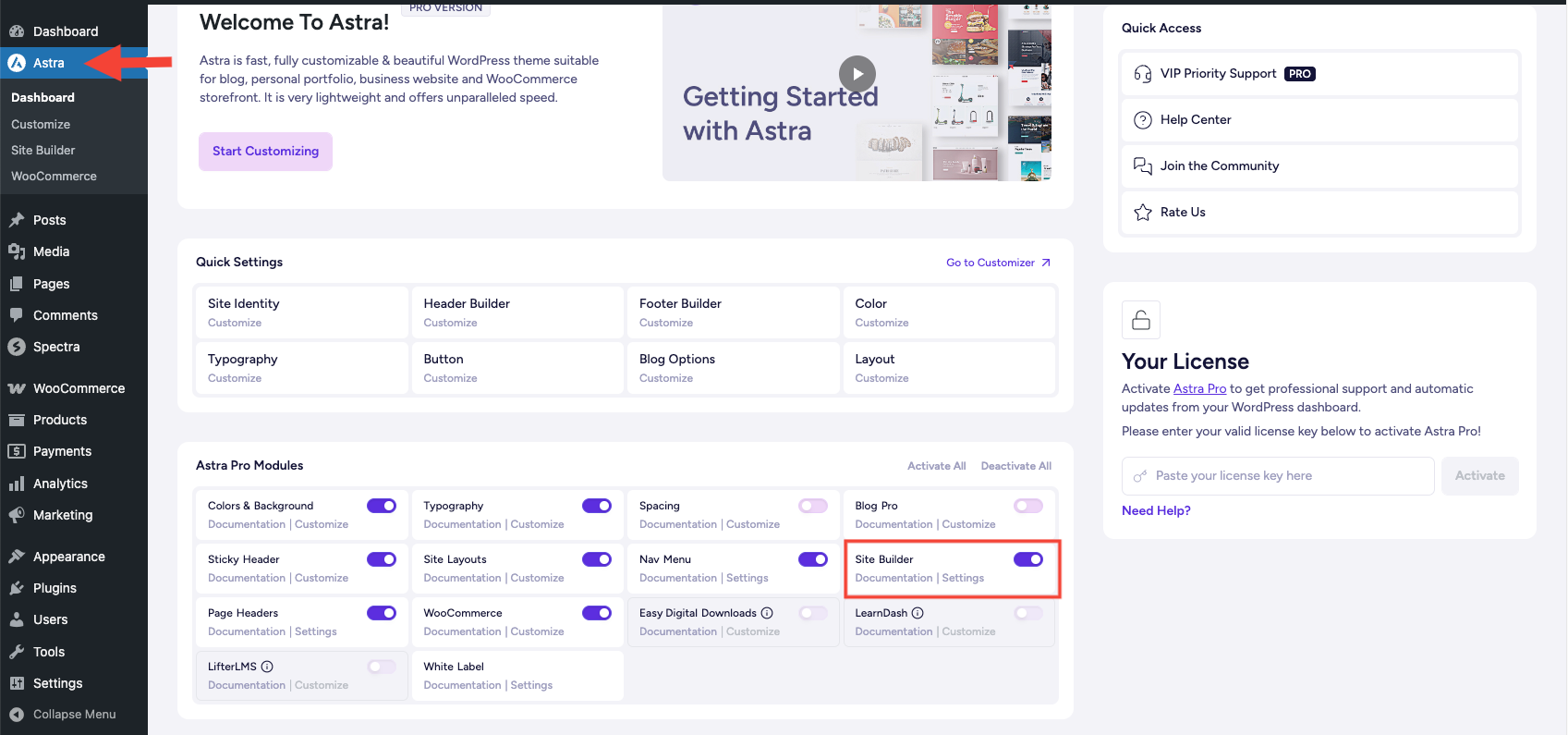This screenshot has height=735, width=1568.
Task: Click Deactivate All modules link
Action: coord(1015,466)
